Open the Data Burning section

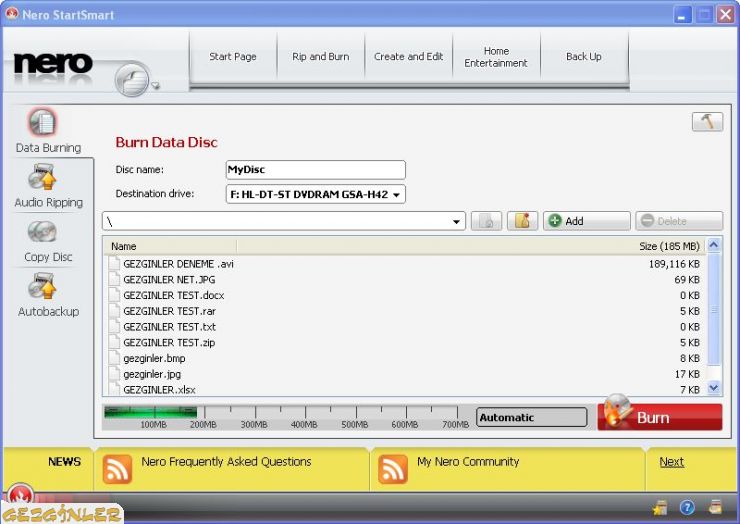click(x=48, y=131)
